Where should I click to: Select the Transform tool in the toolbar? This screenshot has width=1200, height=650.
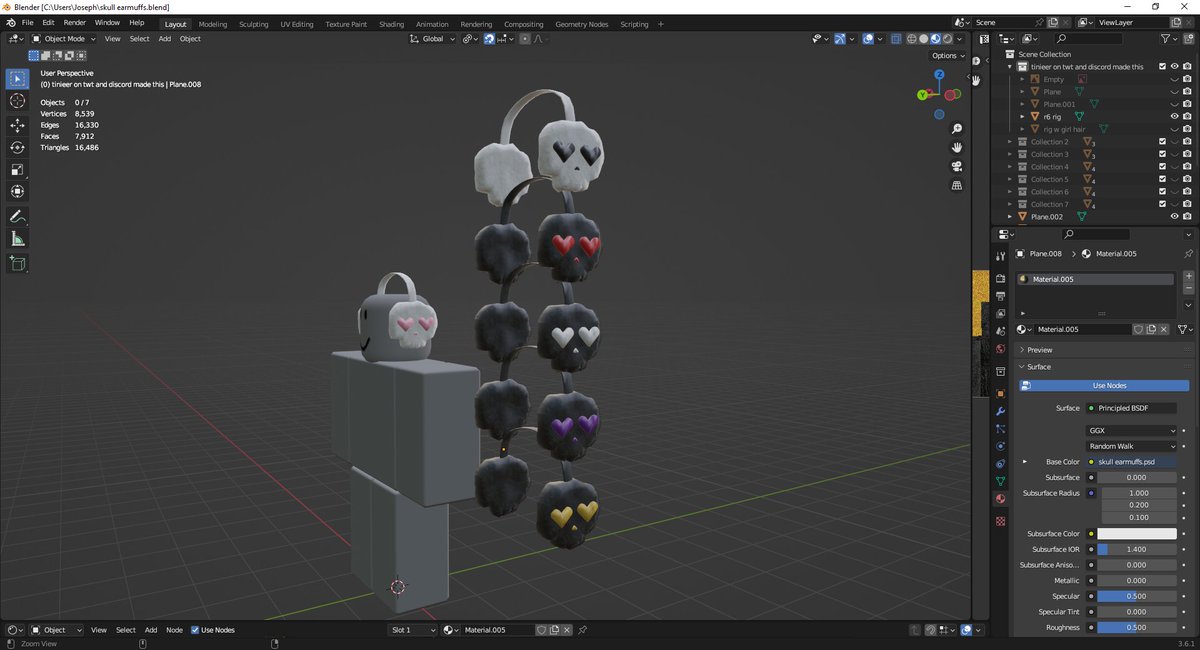tap(17, 191)
